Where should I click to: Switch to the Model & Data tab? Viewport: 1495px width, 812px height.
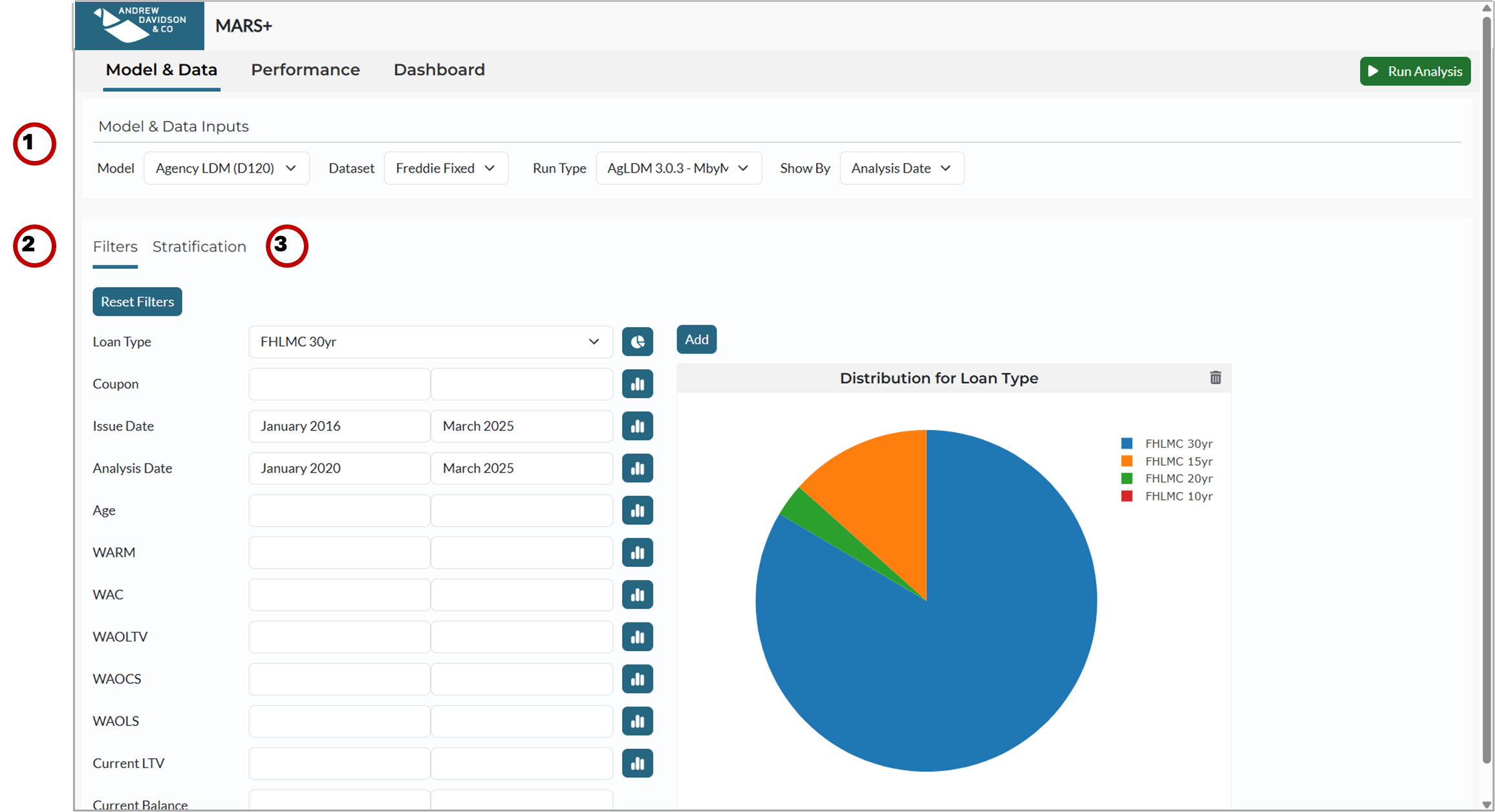pyautogui.click(x=162, y=70)
